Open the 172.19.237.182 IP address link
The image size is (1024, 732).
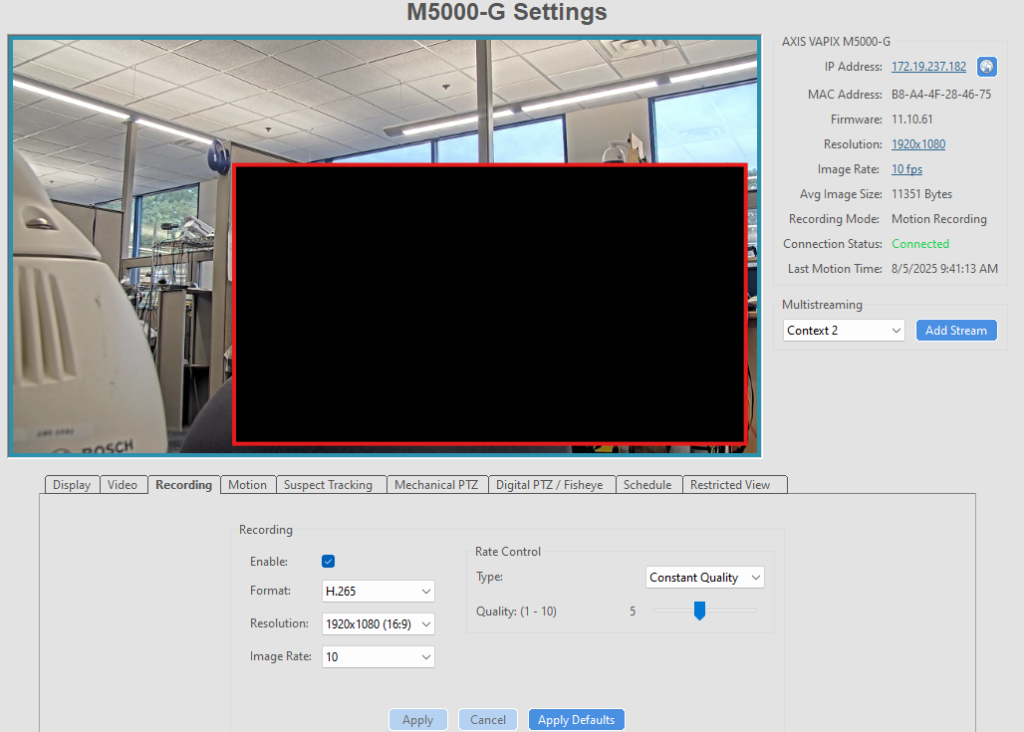pos(929,67)
